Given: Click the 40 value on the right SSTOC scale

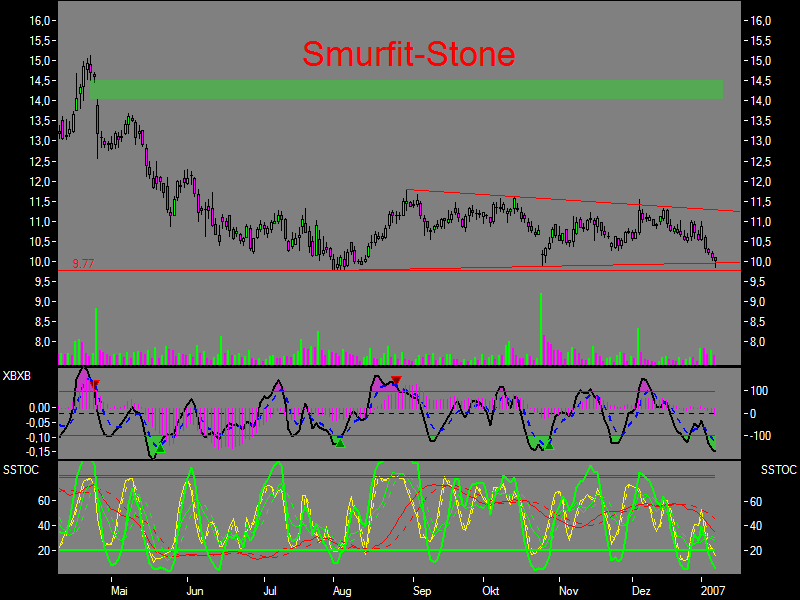Looking at the screenshot, I should pos(756,526).
